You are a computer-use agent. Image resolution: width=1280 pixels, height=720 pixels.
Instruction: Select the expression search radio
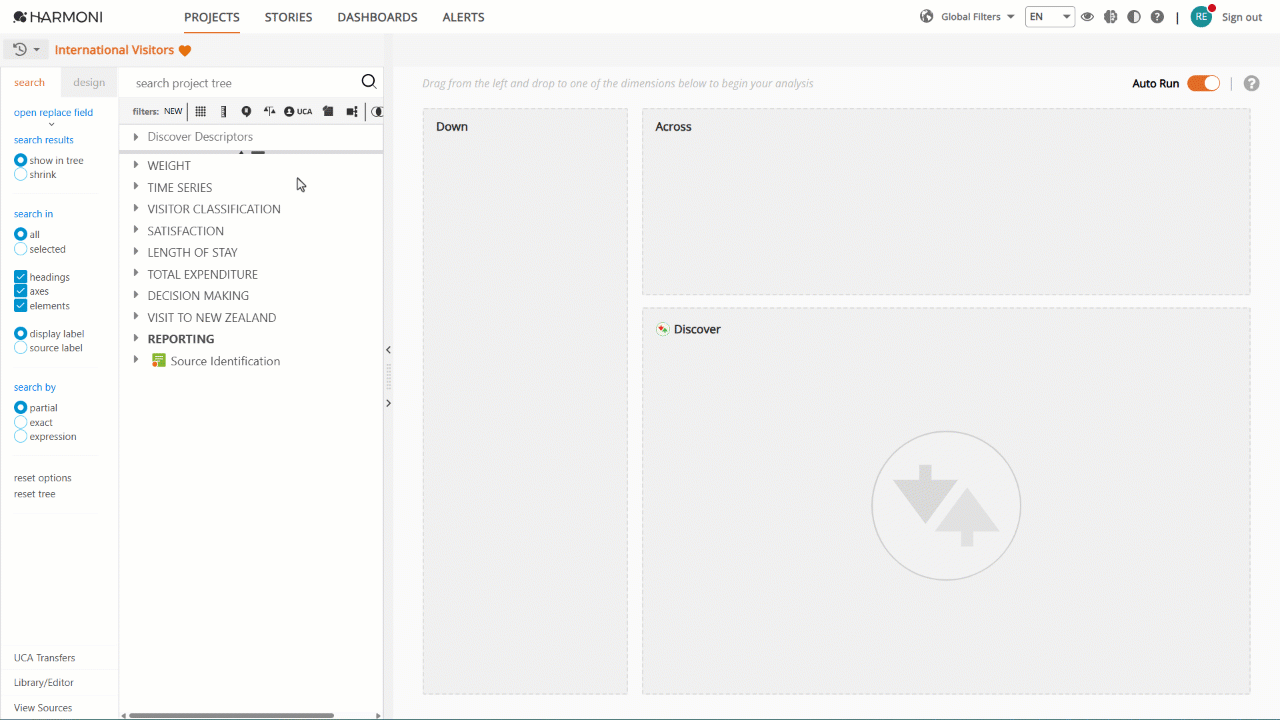click(x=21, y=437)
